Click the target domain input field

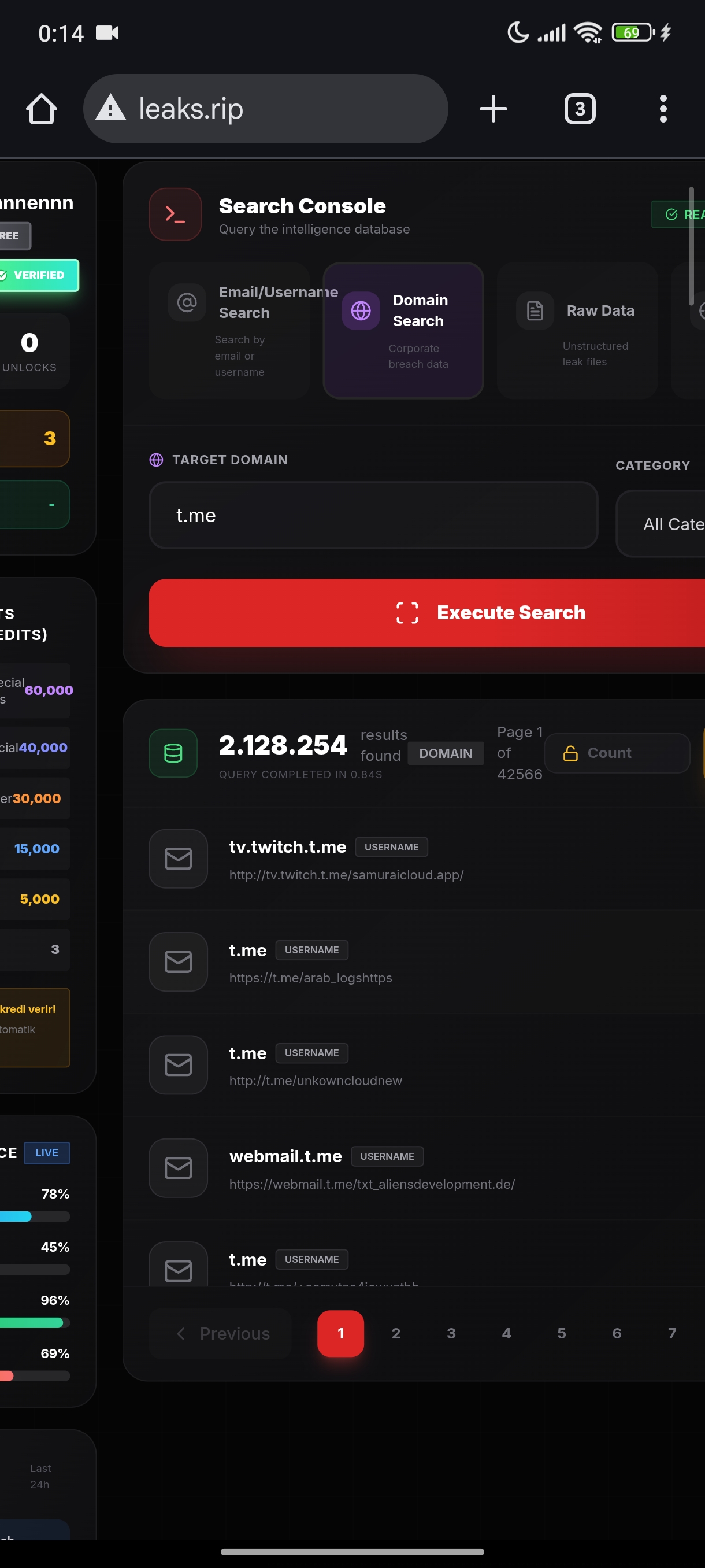[x=373, y=516]
